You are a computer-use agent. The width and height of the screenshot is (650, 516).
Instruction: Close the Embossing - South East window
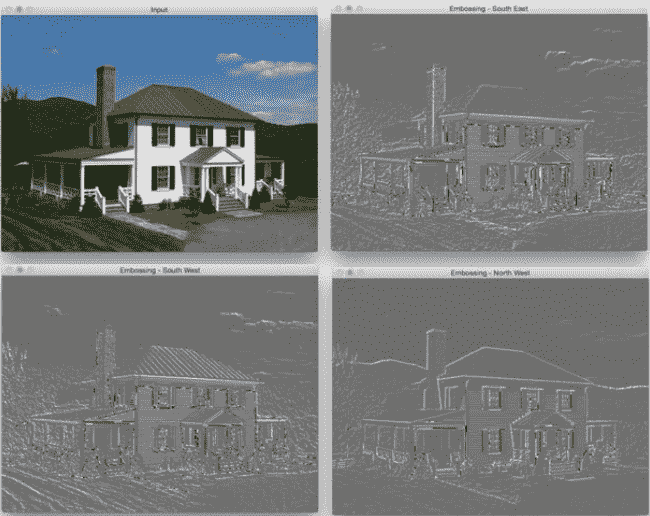(x=338, y=9)
